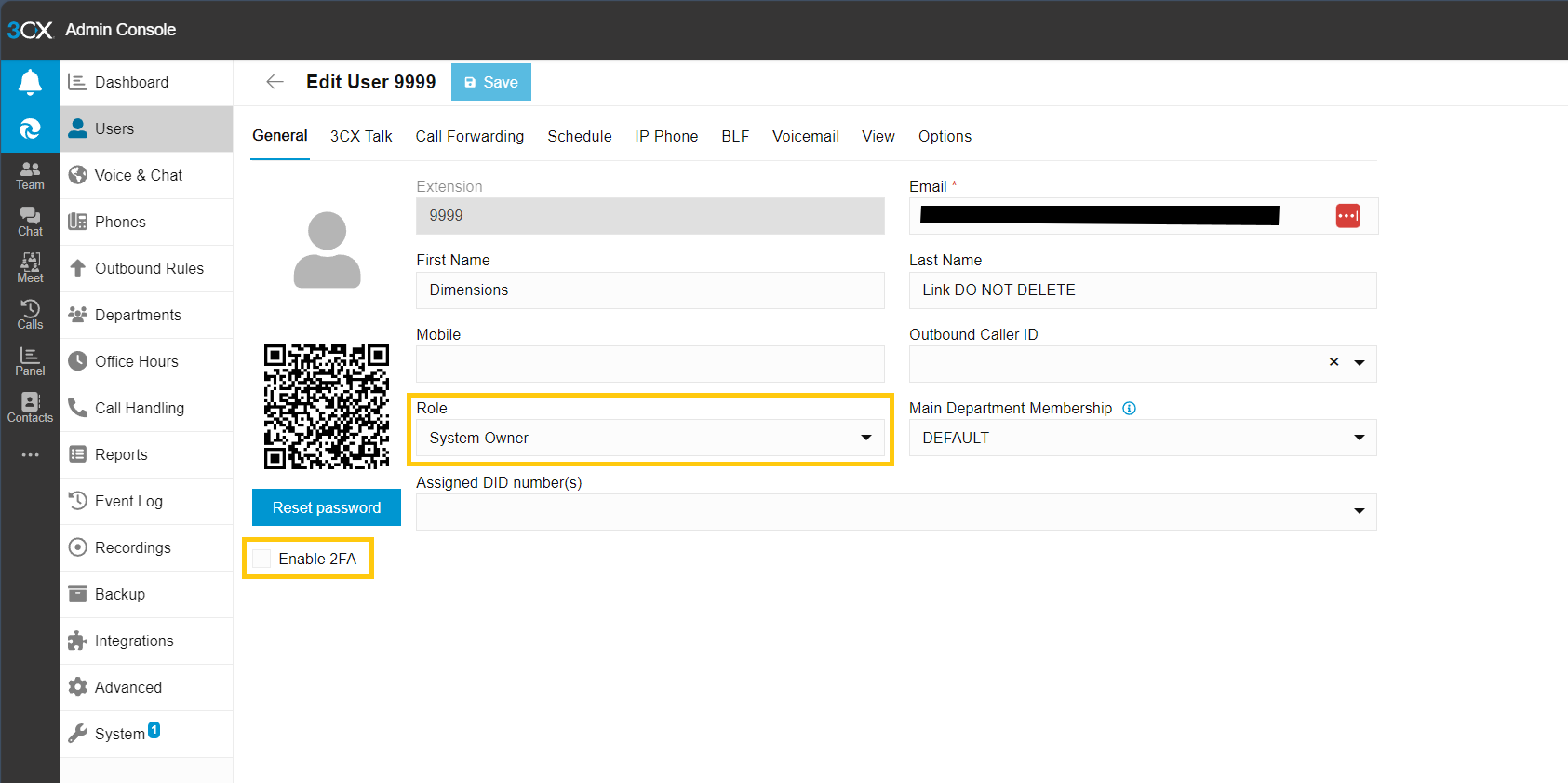
Task: Save the user with the Save button
Action: (x=491, y=82)
